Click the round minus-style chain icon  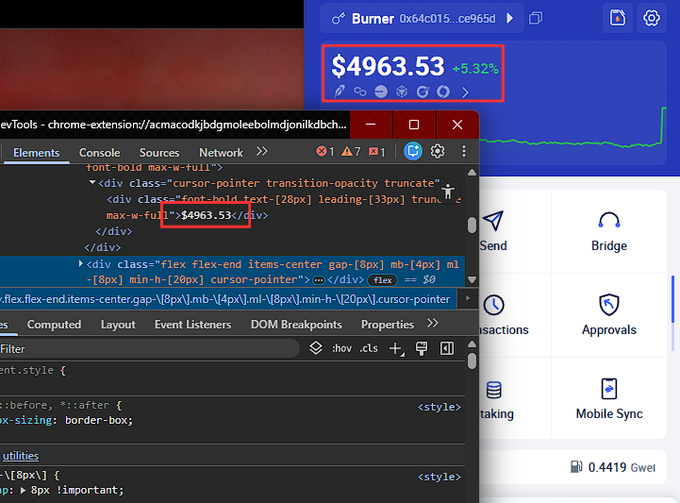coord(381,91)
